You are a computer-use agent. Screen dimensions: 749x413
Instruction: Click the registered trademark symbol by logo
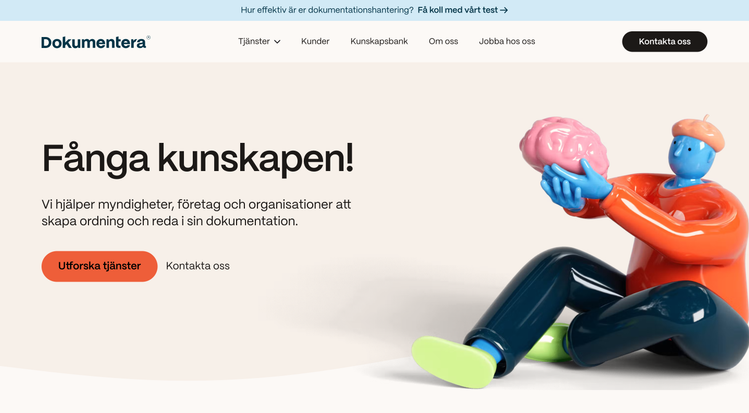[149, 37]
